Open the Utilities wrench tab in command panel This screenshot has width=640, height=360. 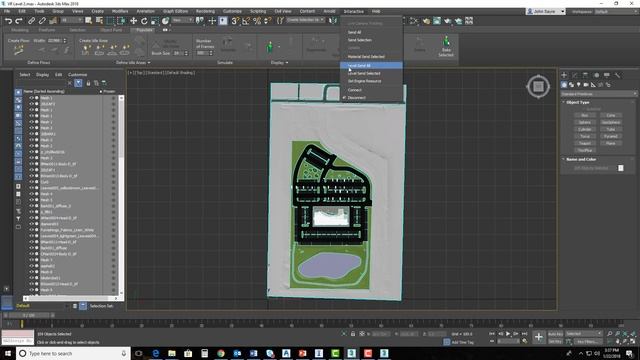point(618,75)
